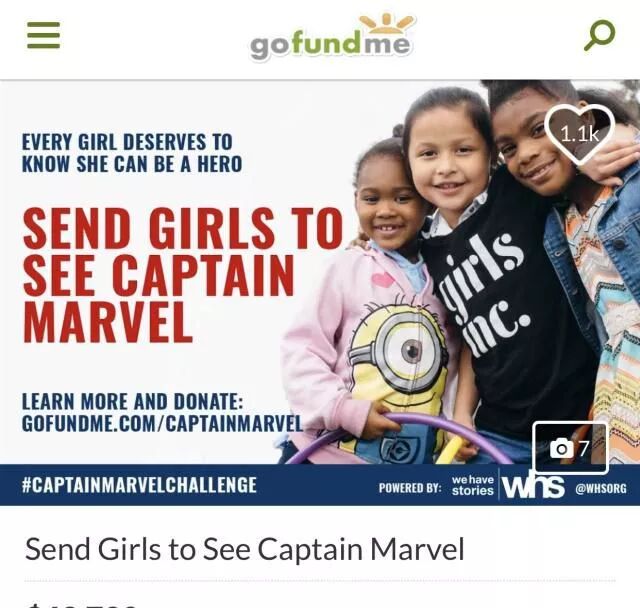The height and width of the screenshot is (608, 640).
Task: Click the 'LEARN MORE AND DONATE:' text
Action: pos(132,401)
